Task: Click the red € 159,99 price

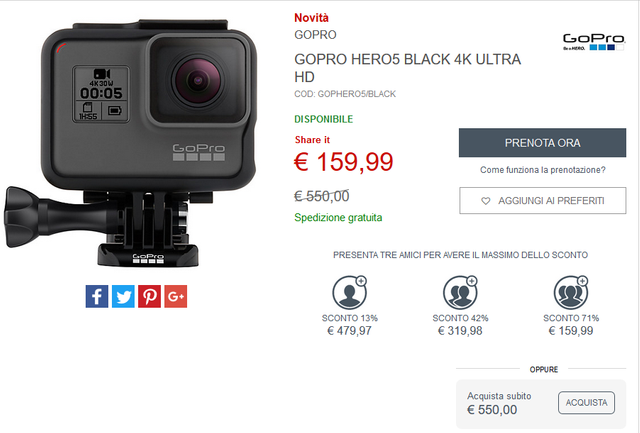Action: (x=344, y=162)
